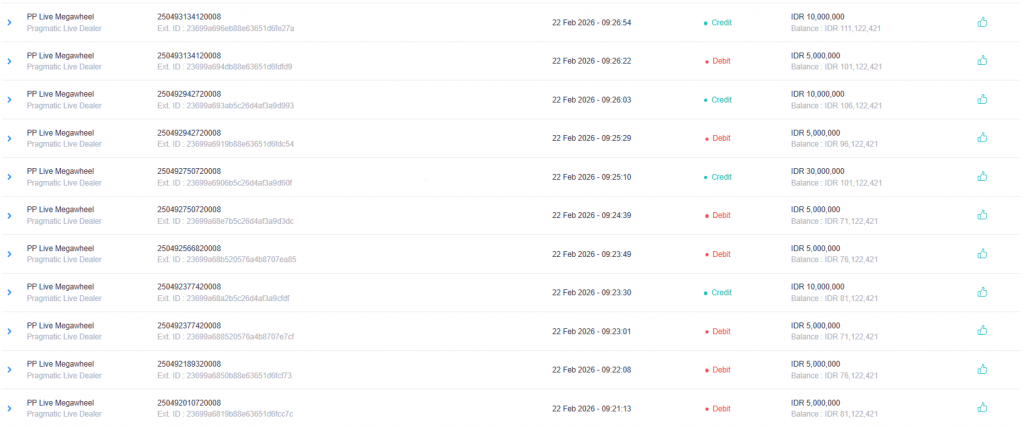This screenshot has height=427, width=1024.
Task: Click Debit status at 09:25:29
Action: [x=720, y=138]
